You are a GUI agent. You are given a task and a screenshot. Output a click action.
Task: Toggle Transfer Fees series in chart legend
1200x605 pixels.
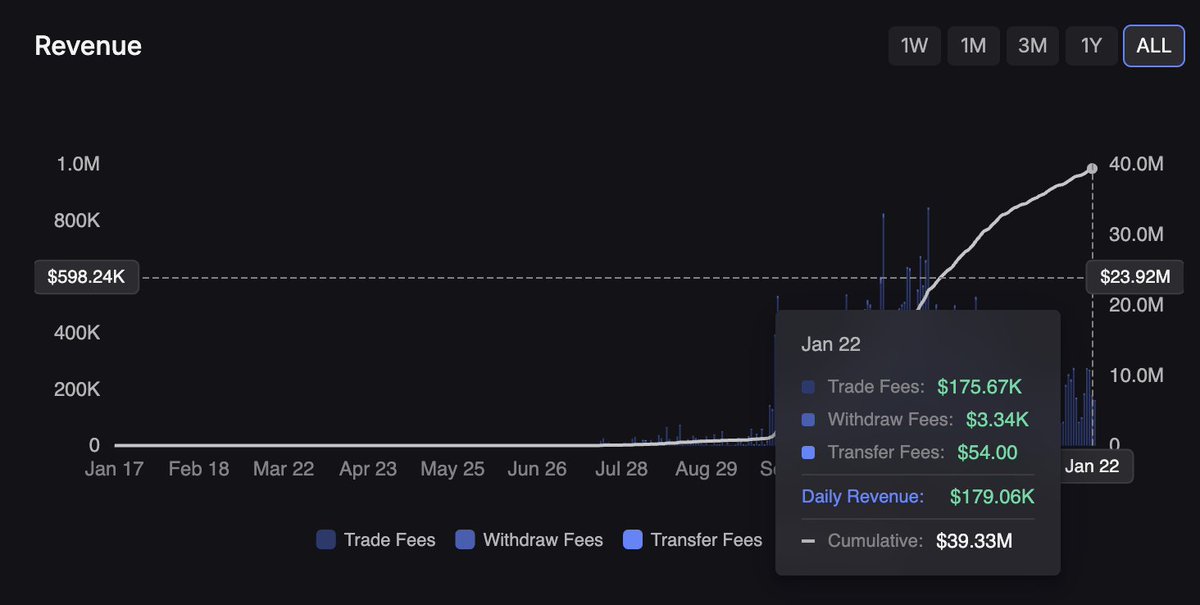coord(692,540)
